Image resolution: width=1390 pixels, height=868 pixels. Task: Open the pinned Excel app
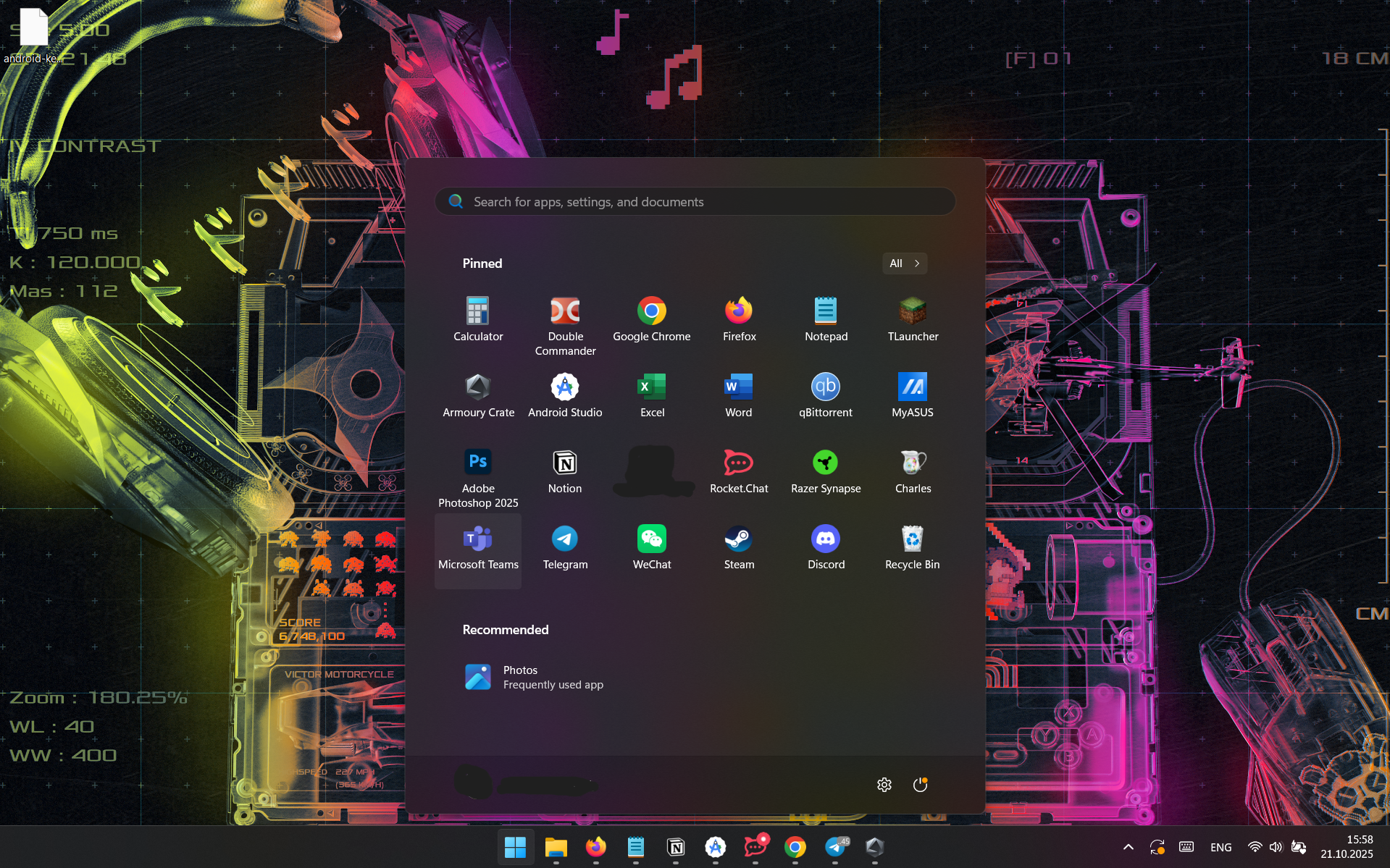coord(652,395)
